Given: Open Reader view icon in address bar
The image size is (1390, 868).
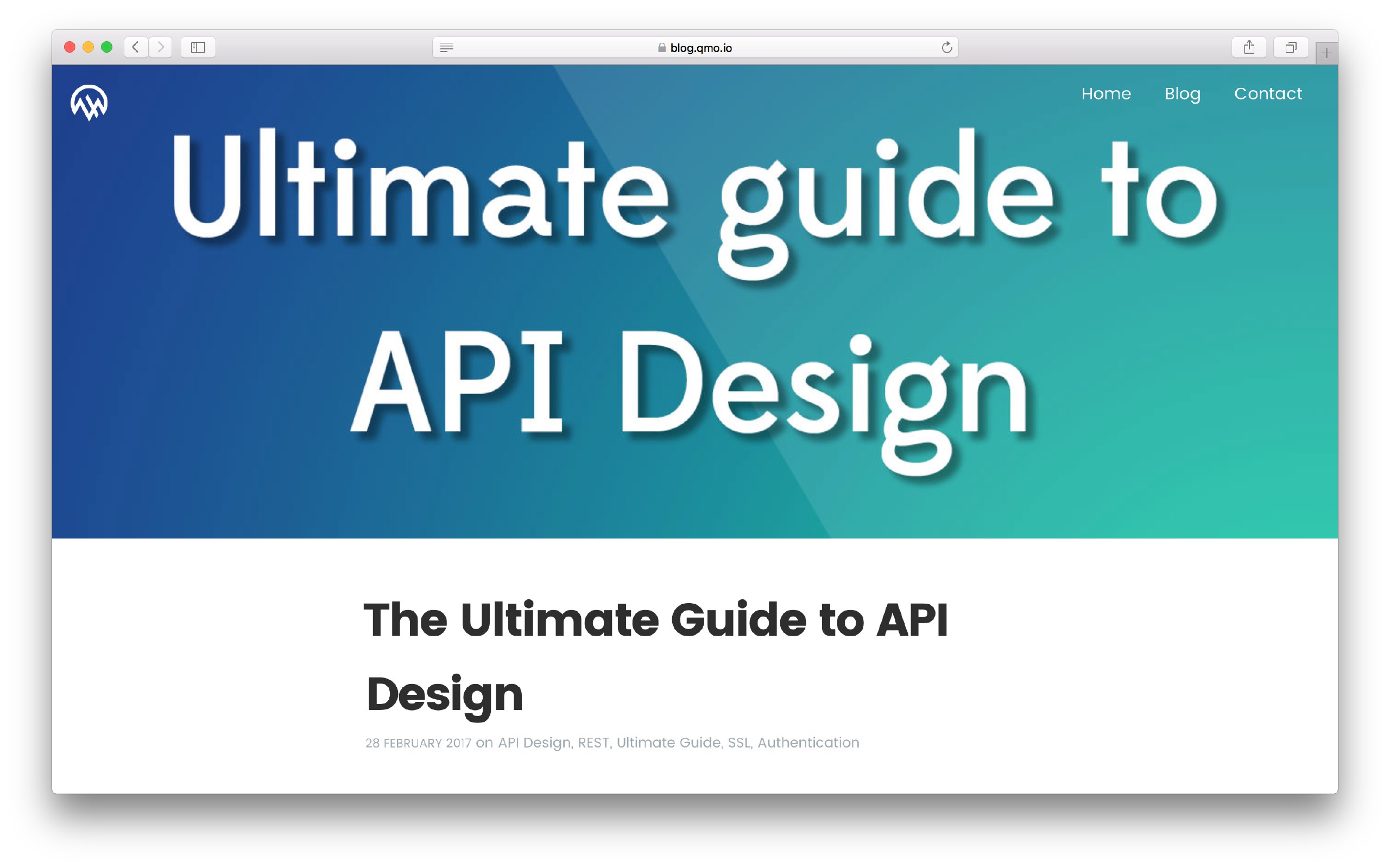Looking at the screenshot, I should click(447, 48).
